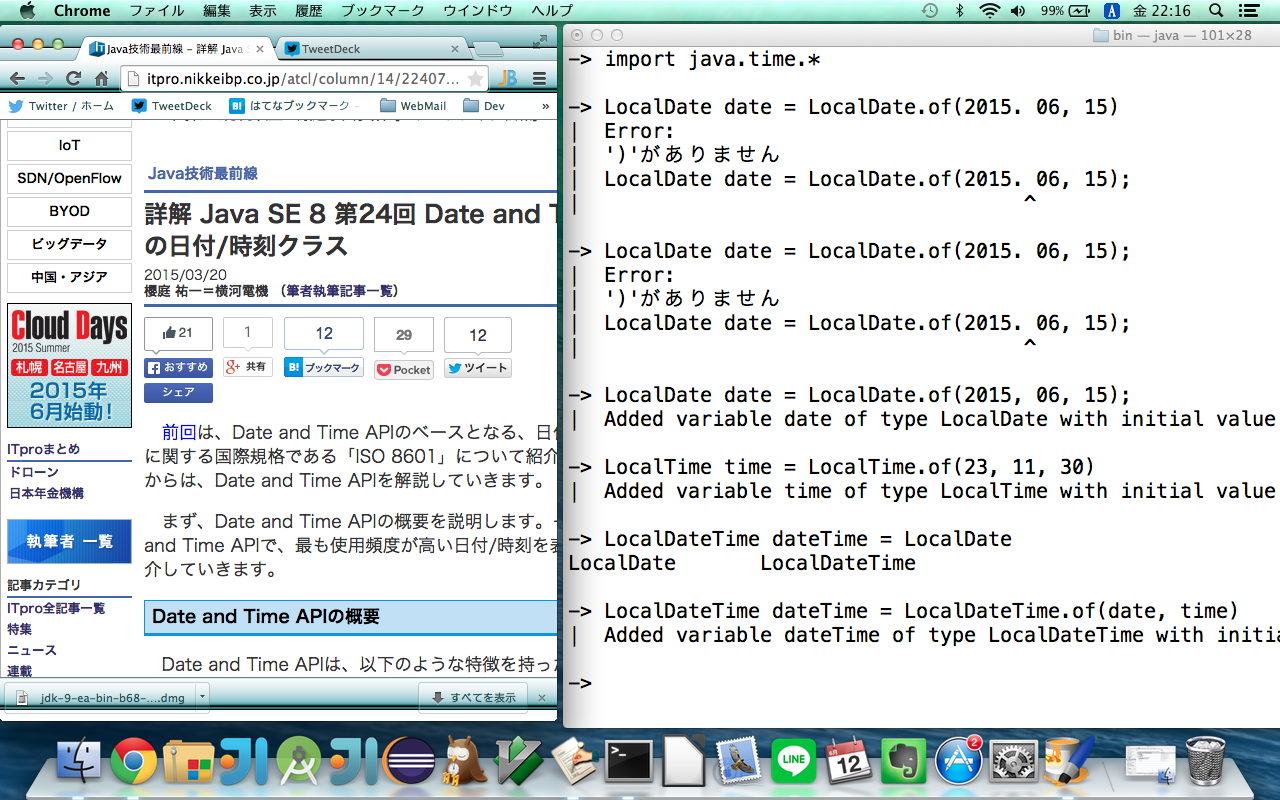Open the volume control in menu bar

1018,11
